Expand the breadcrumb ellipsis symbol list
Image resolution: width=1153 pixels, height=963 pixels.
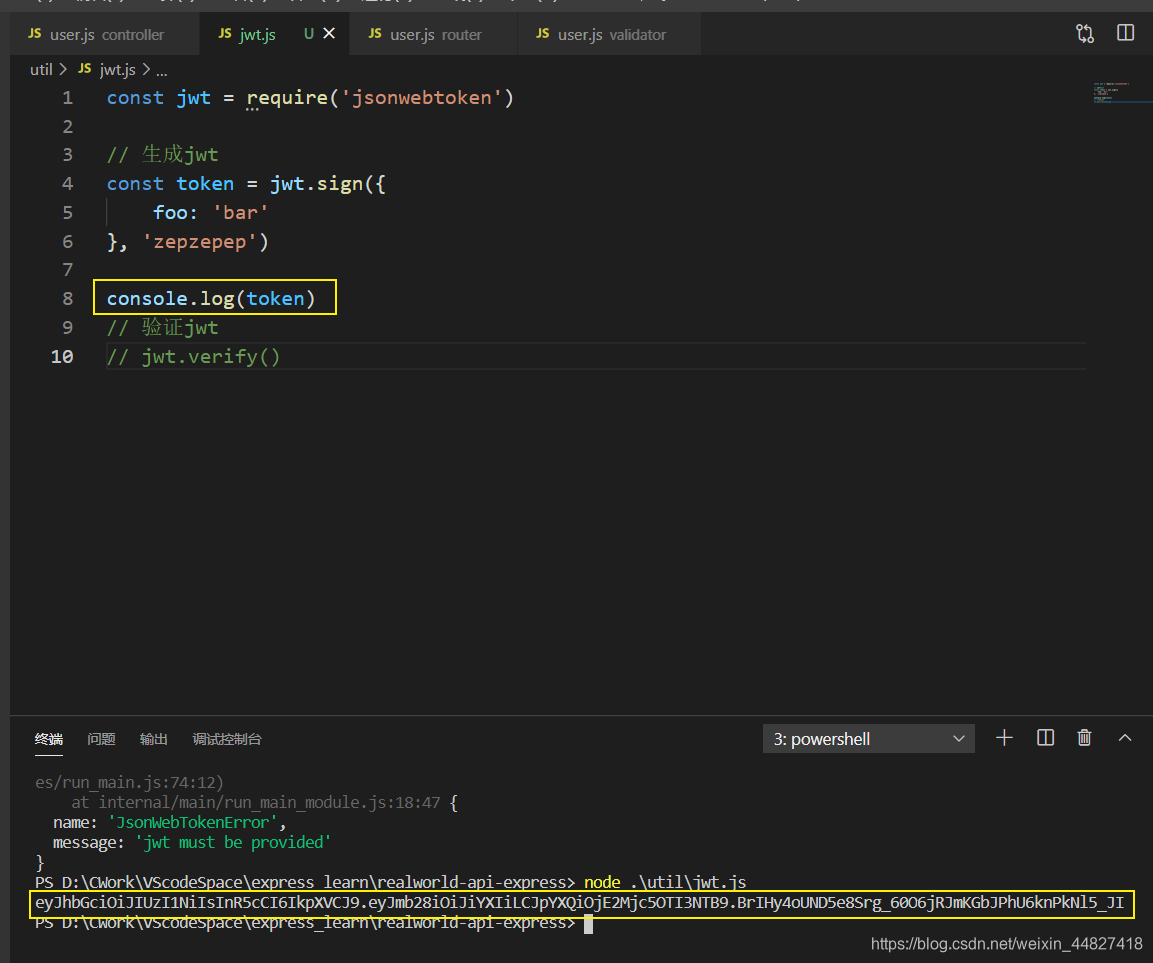coord(162,71)
